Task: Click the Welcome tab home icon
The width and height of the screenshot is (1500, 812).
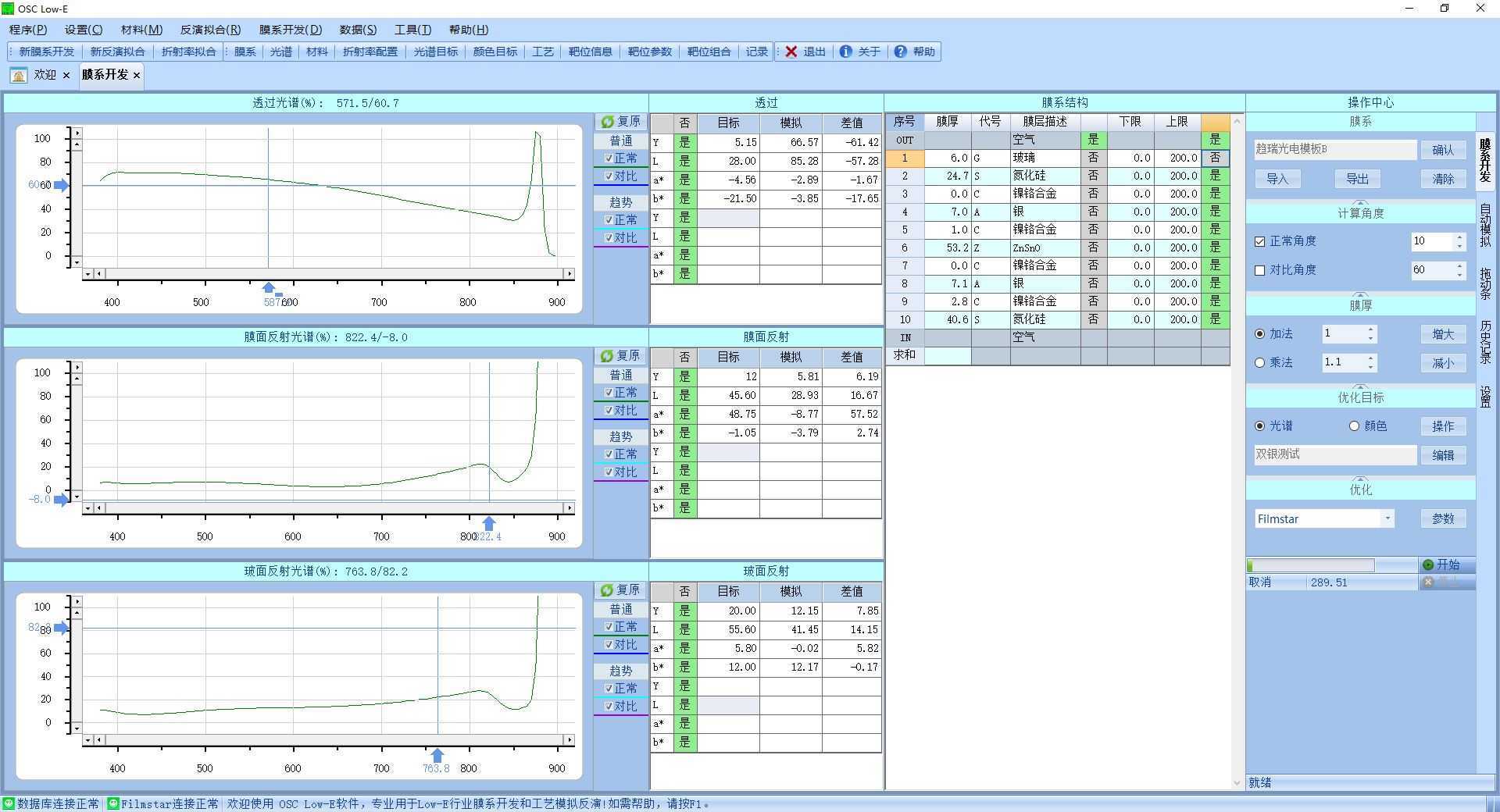Action: (x=19, y=75)
